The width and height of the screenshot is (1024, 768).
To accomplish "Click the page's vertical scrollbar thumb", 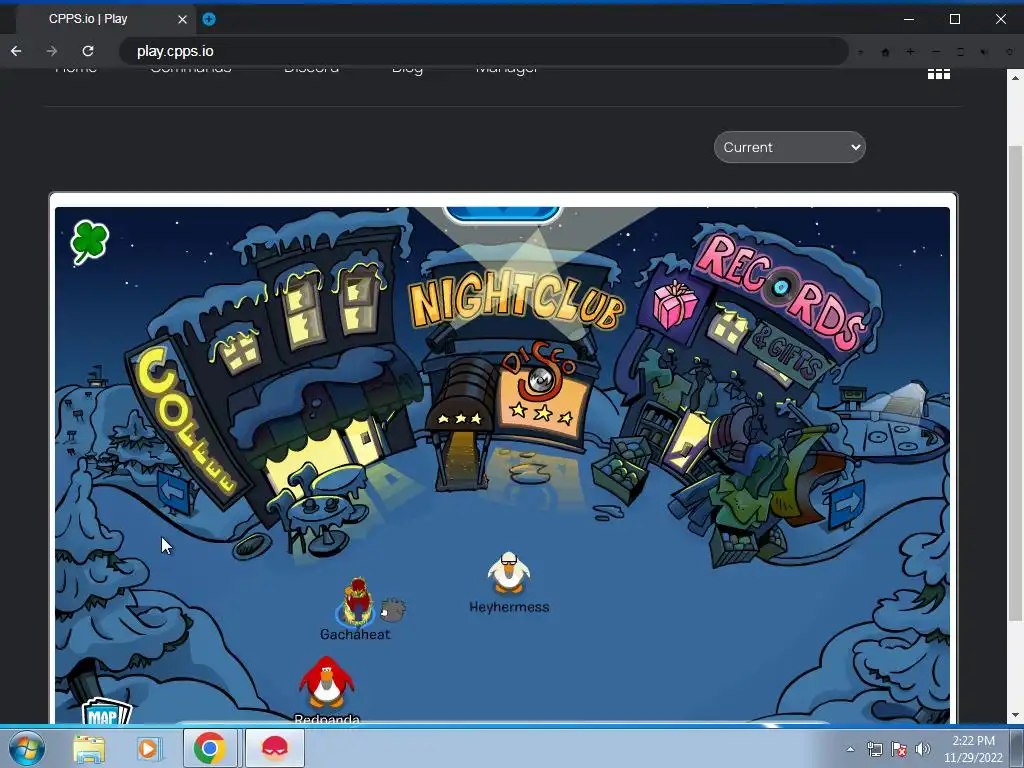I will point(1014,383).
